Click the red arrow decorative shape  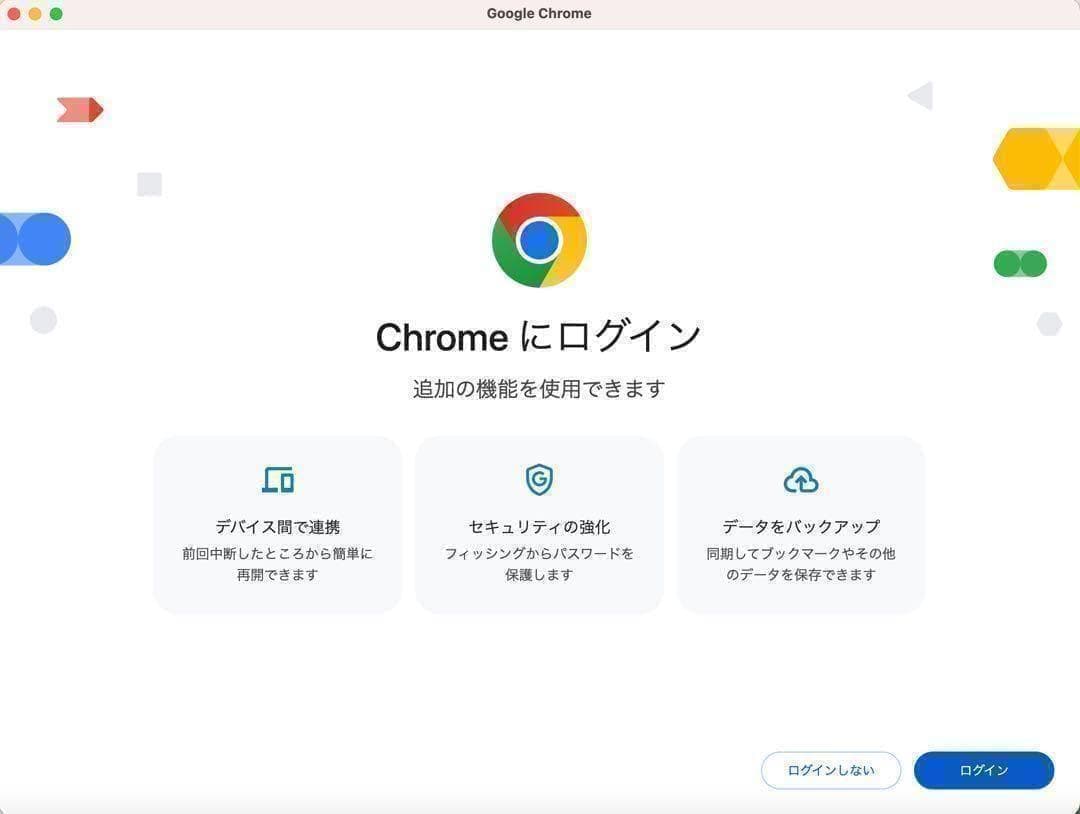click(x=80, y=110)
